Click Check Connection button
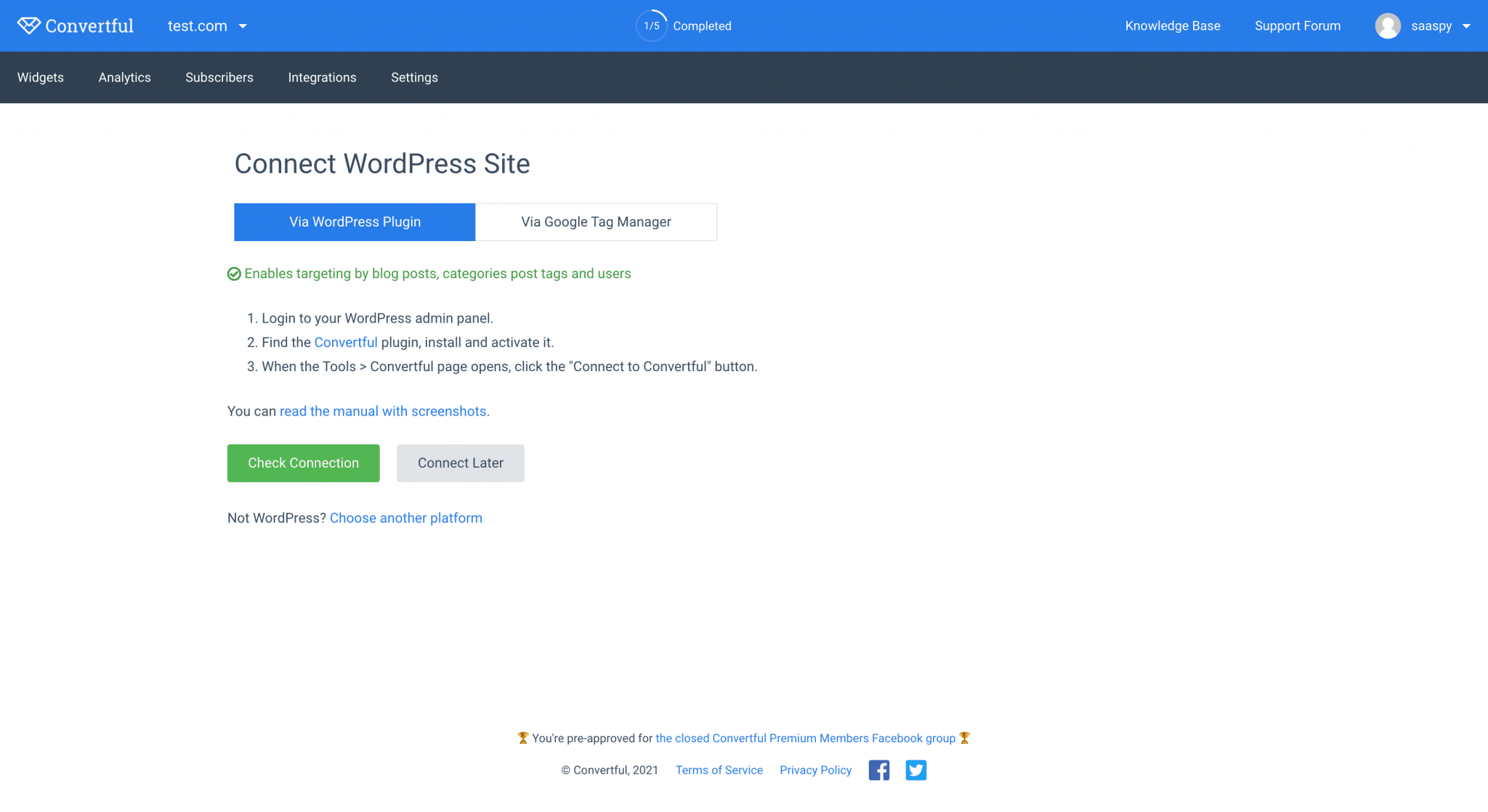 303,463
